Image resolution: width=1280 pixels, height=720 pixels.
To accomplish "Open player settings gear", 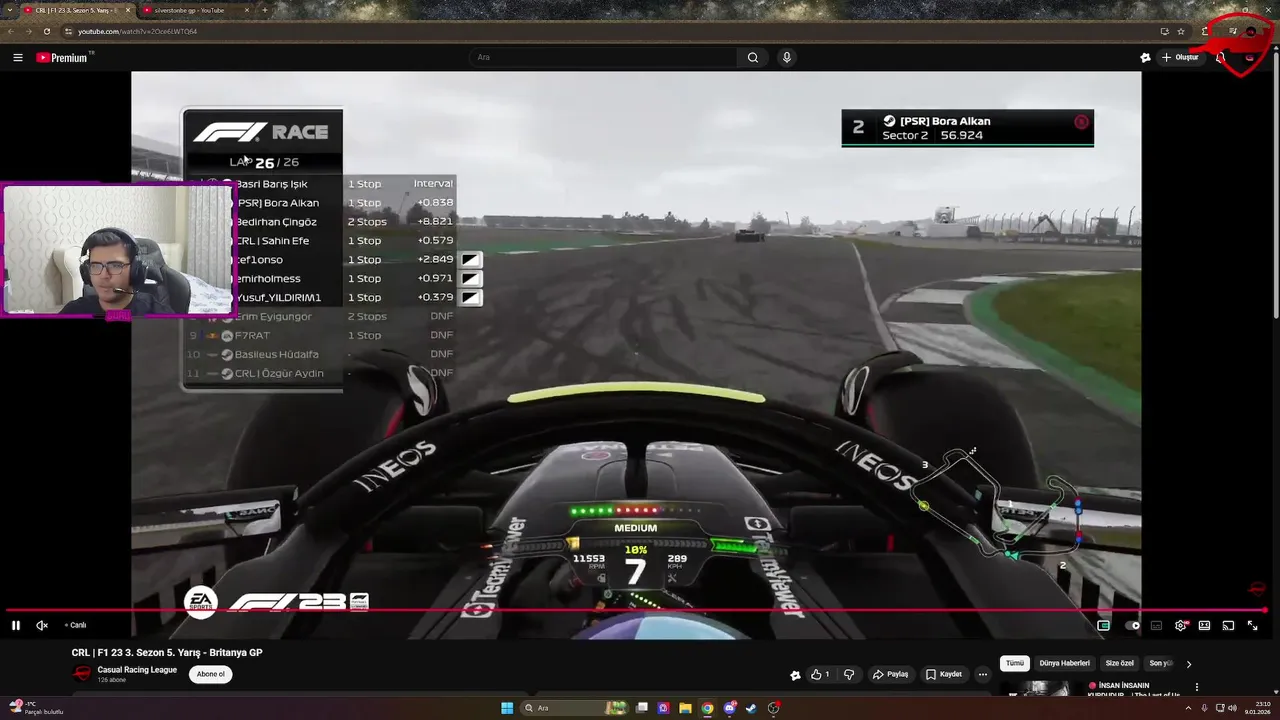I will click(1181, 626).
